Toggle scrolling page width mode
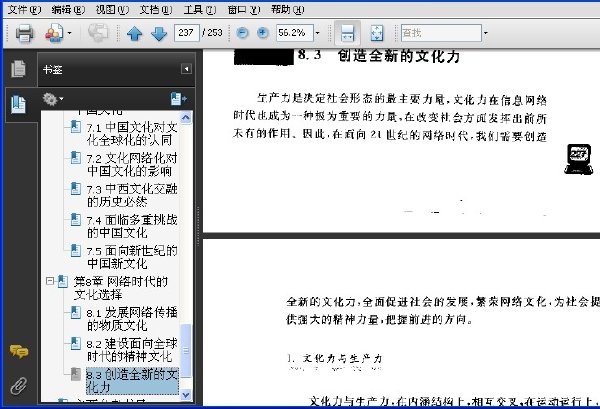600x409 pixels. 347,33
